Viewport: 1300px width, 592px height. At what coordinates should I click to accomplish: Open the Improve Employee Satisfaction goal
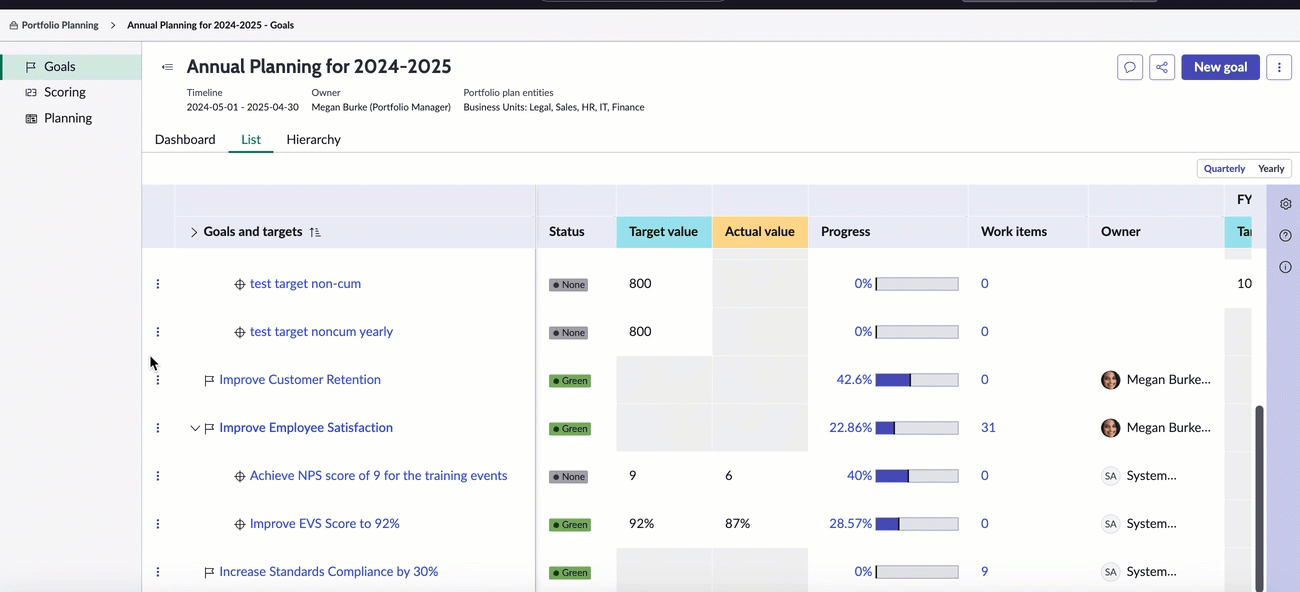pyautogui.click(x=306, y=428)
